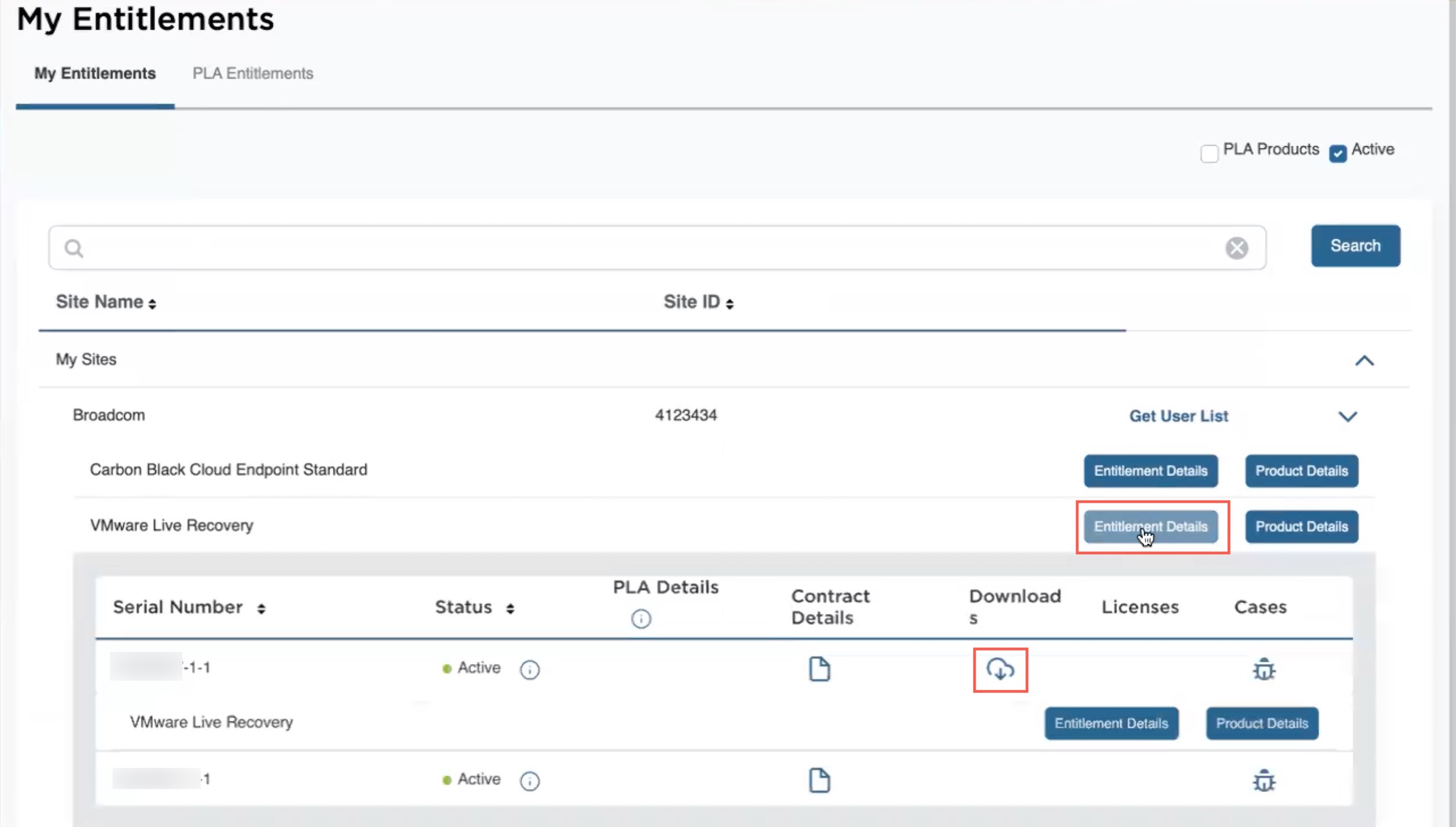This screenshot has height=827, width=1456.
Task: Click the Contract Details document icon for first serial
Action: [x=819, y=668]
